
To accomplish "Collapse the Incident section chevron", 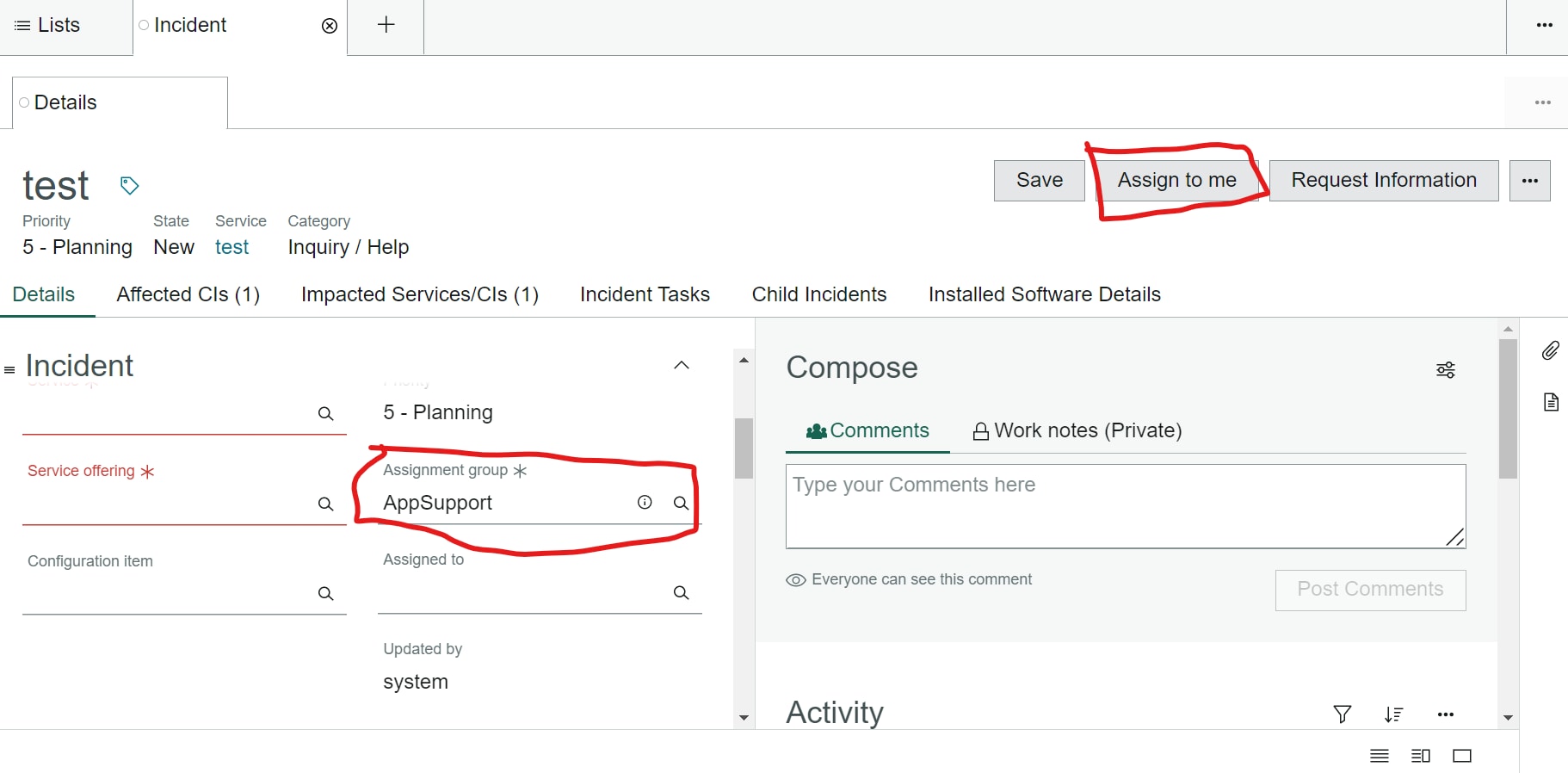I will pos(682,365).
